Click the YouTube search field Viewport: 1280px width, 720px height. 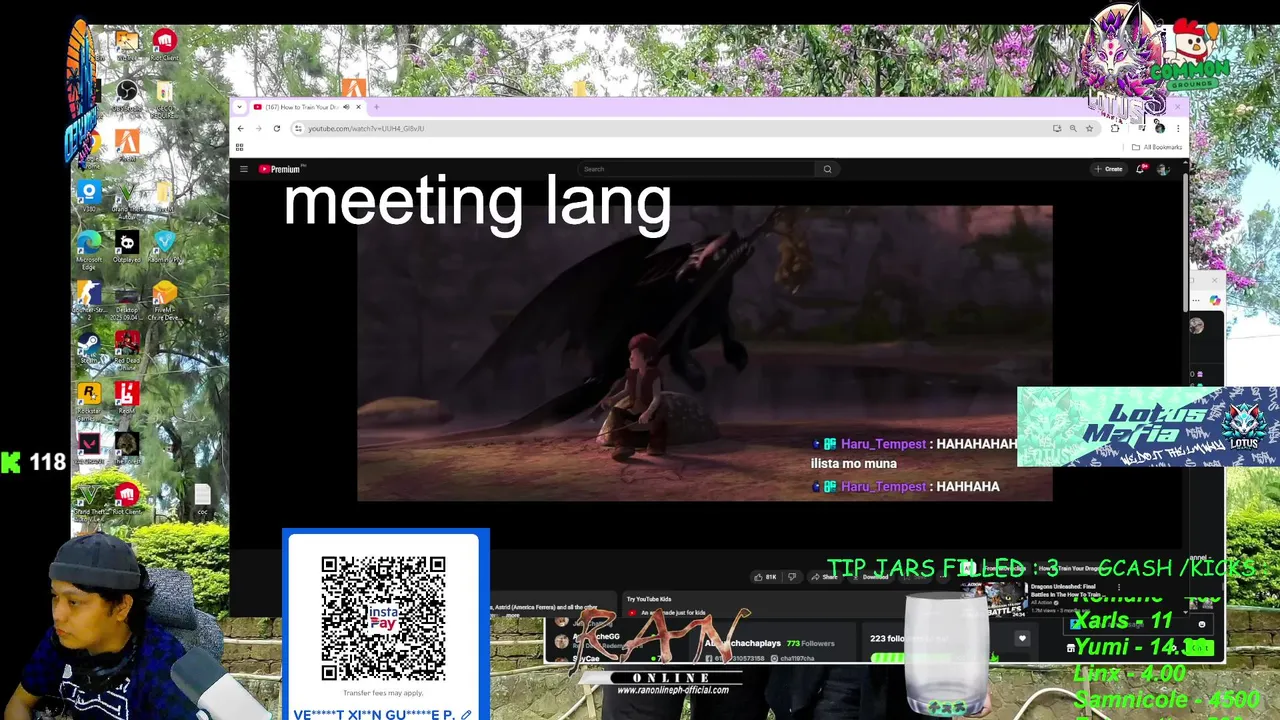[x=698, y=169]
